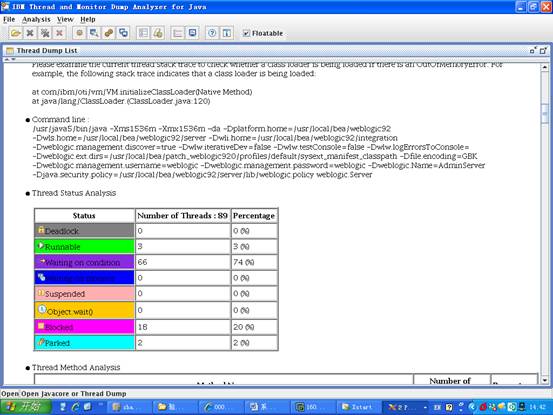
Task: Open the Help menu
Action: (x=88, y=19)
